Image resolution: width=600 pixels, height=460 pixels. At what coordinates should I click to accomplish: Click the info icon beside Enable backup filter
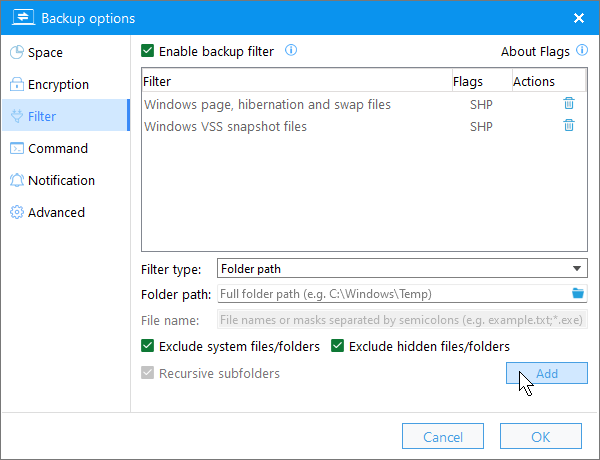click(x=291, y=50)
